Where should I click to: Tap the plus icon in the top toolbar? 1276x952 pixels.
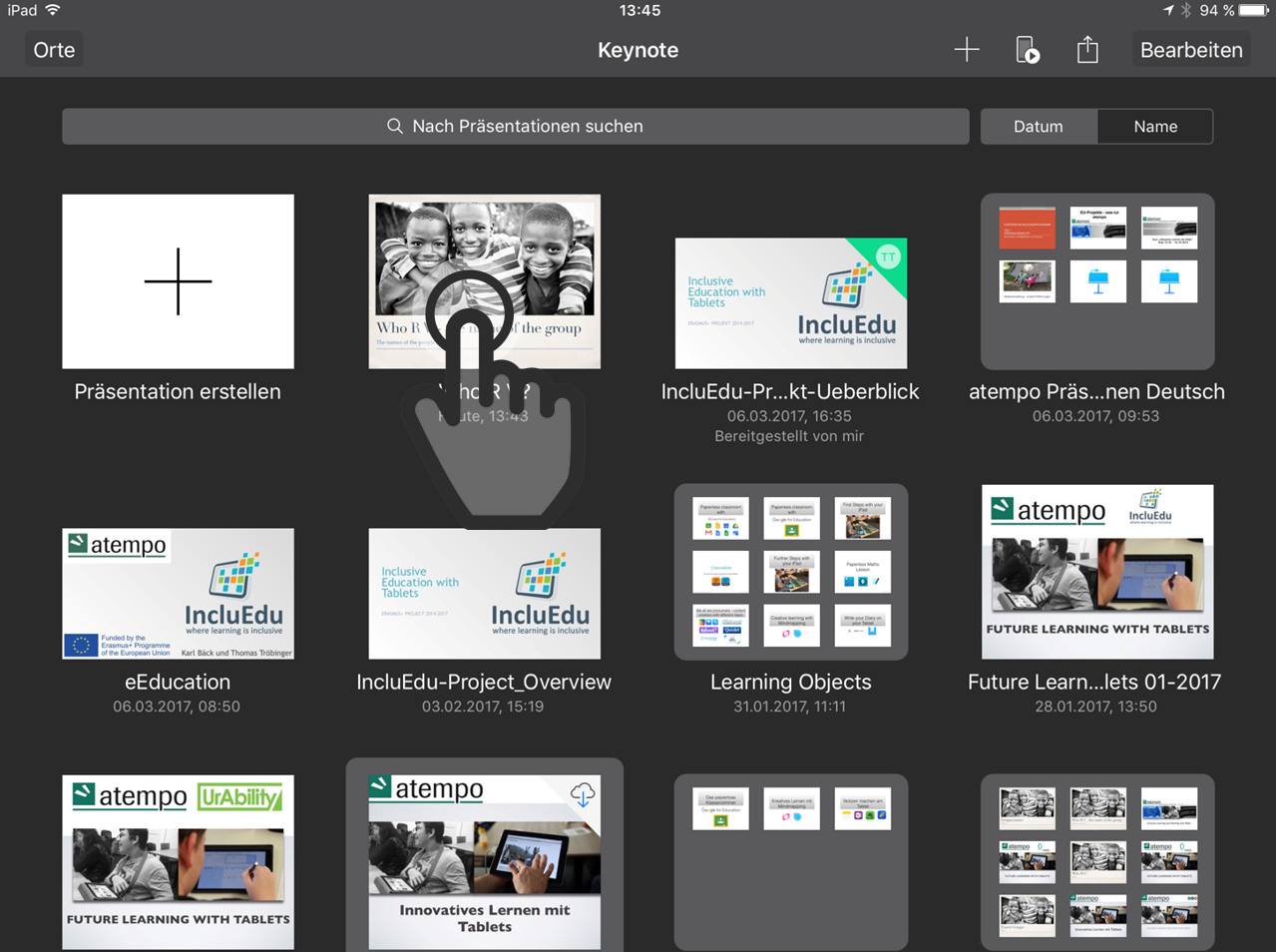(x=966, y=49)
